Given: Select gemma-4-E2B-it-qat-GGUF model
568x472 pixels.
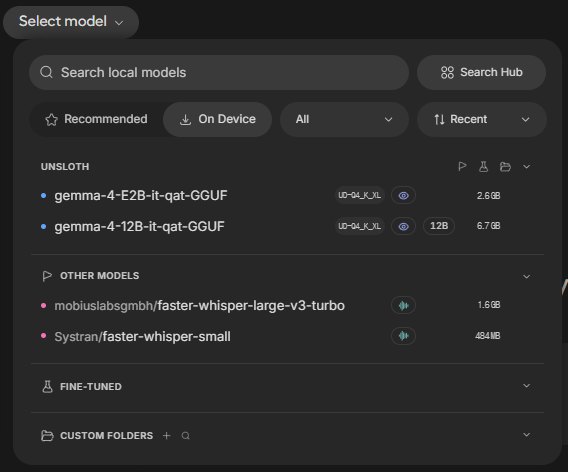Looking at the screenshot, I should (x=141, y=196).
